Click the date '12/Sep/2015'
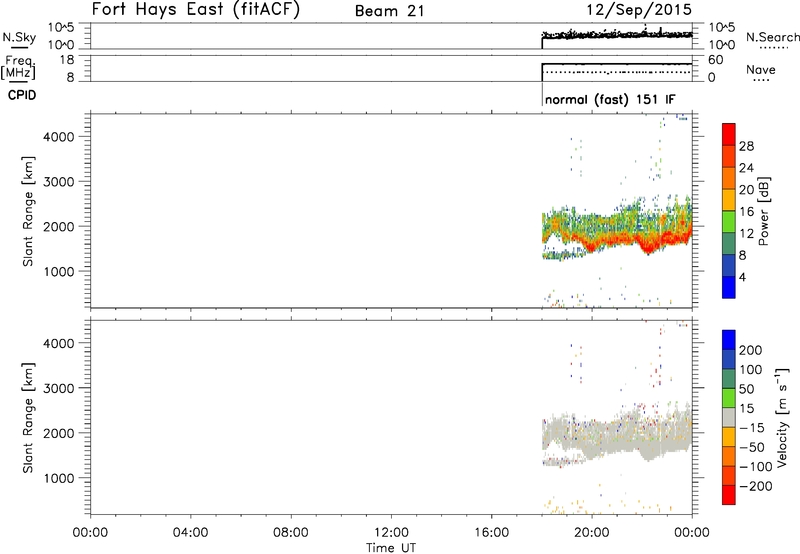Viewport: 800px width, 554px height. 639,10
